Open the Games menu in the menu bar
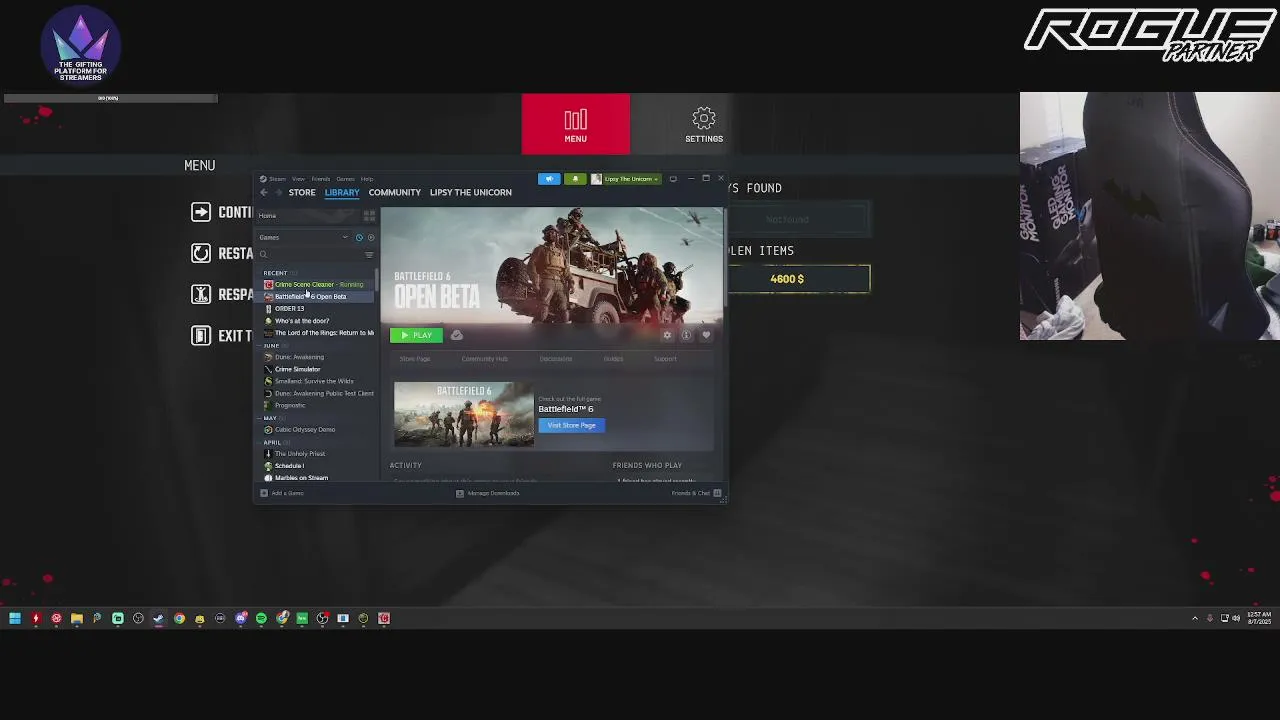 coord(345,179)
